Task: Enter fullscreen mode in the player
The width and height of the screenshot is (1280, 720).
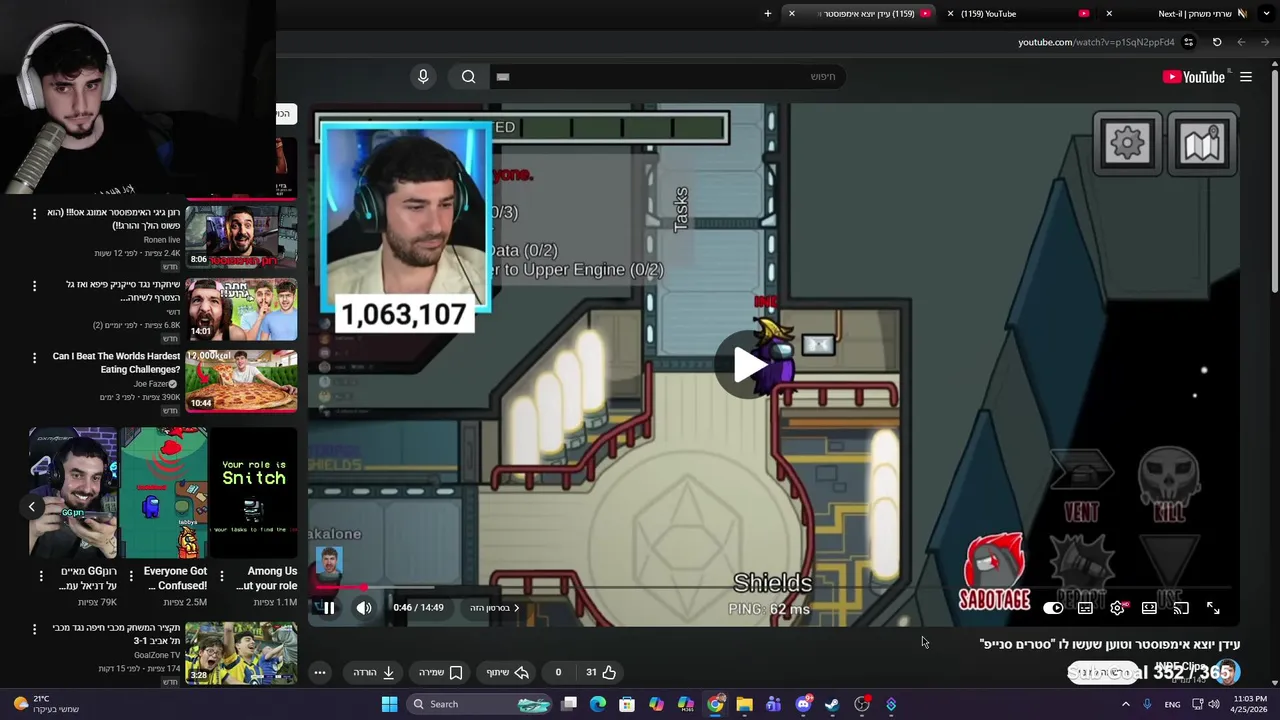Action: pos(1213,608)
